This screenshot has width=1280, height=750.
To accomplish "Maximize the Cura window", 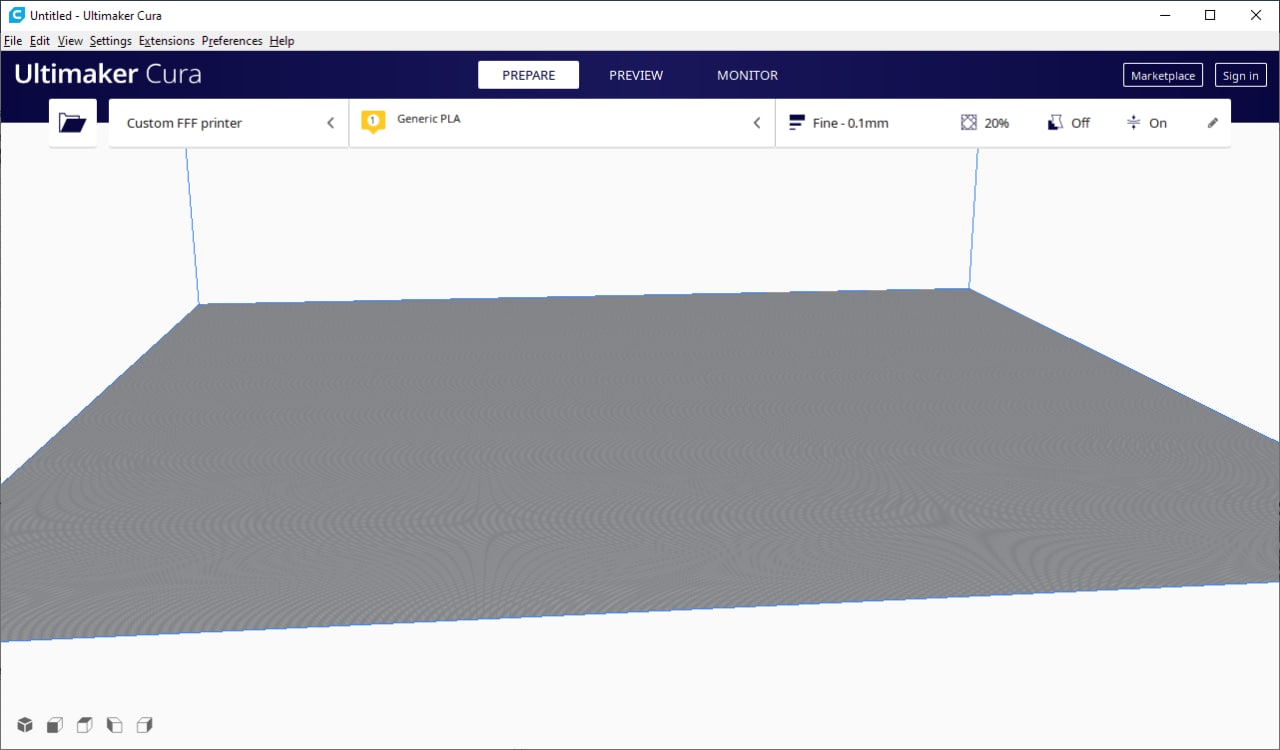I will point(1210,15).
